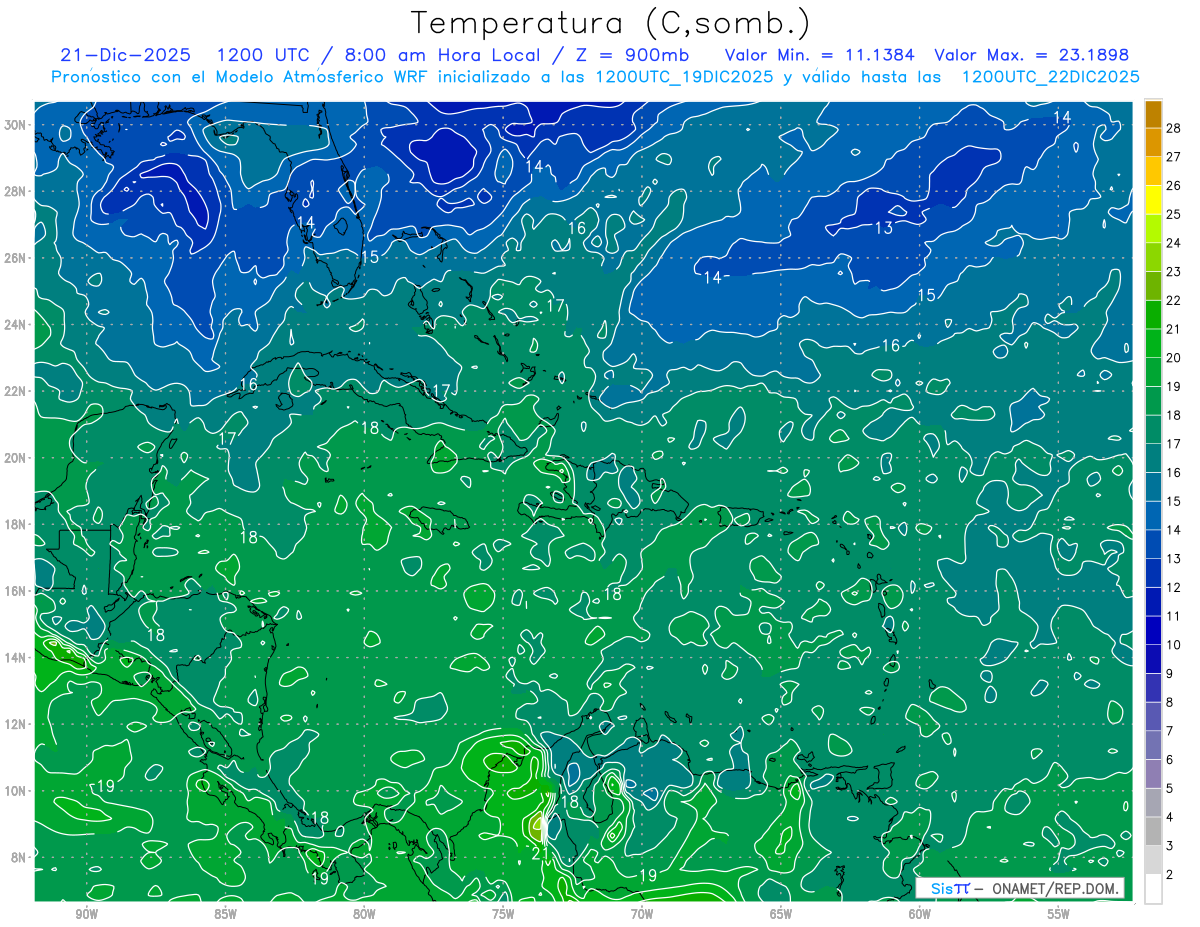
Task: Click the colorbar scale label "12"
Action: click(x=1174, y=587)
